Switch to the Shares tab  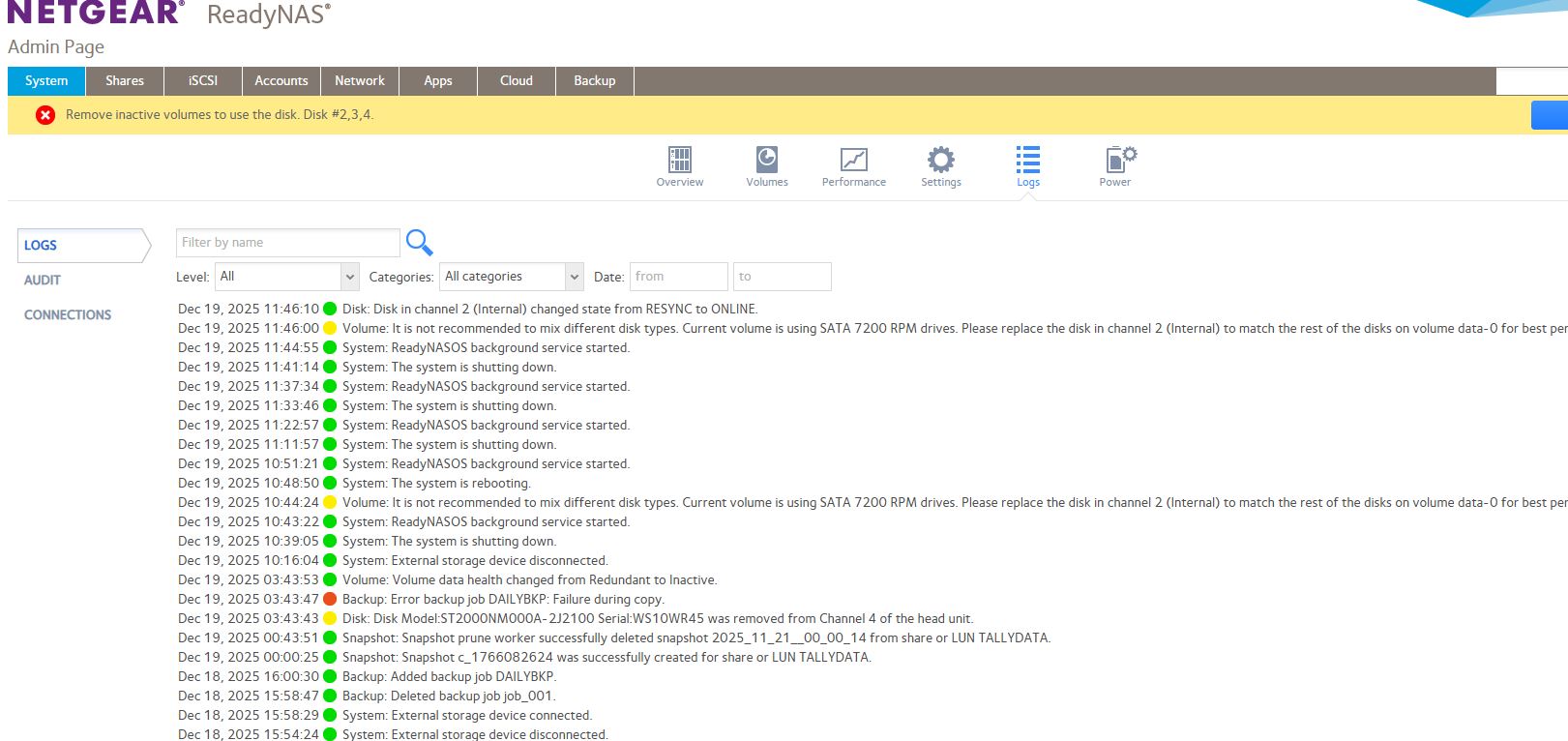(x=125, y=81)
